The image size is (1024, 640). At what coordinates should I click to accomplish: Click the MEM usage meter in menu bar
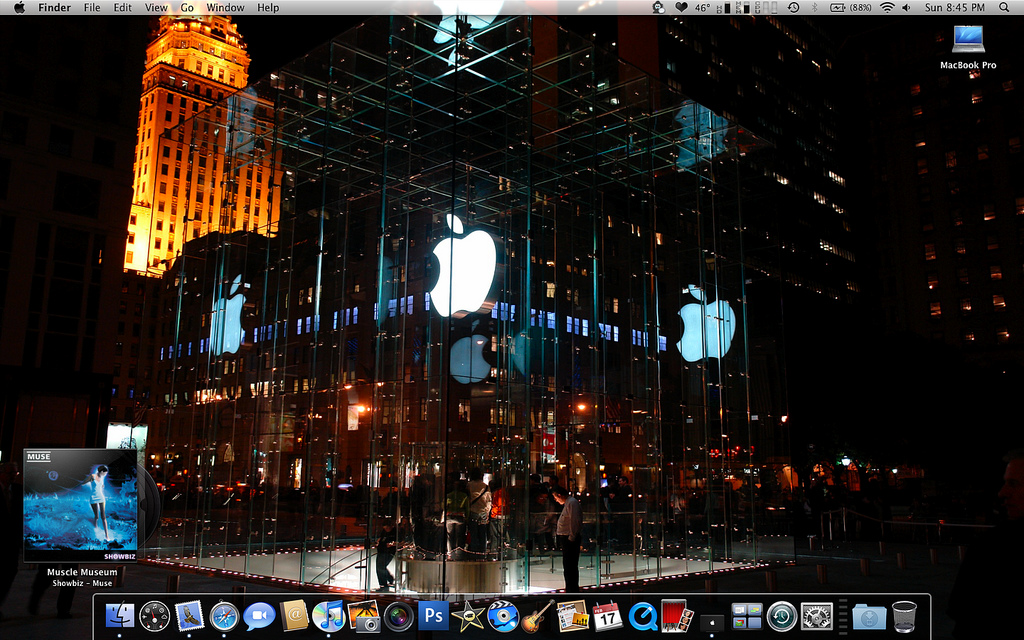[743, 8]
